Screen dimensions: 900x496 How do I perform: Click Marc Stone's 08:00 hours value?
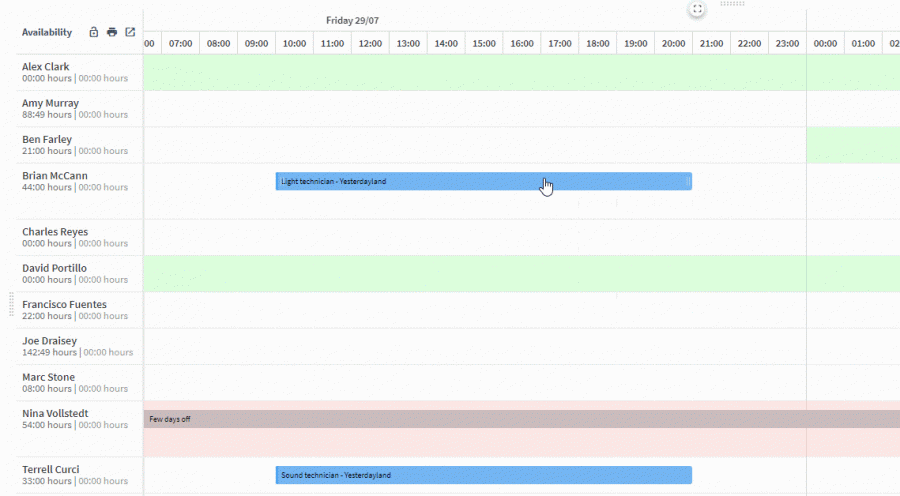tap(47, 389)
